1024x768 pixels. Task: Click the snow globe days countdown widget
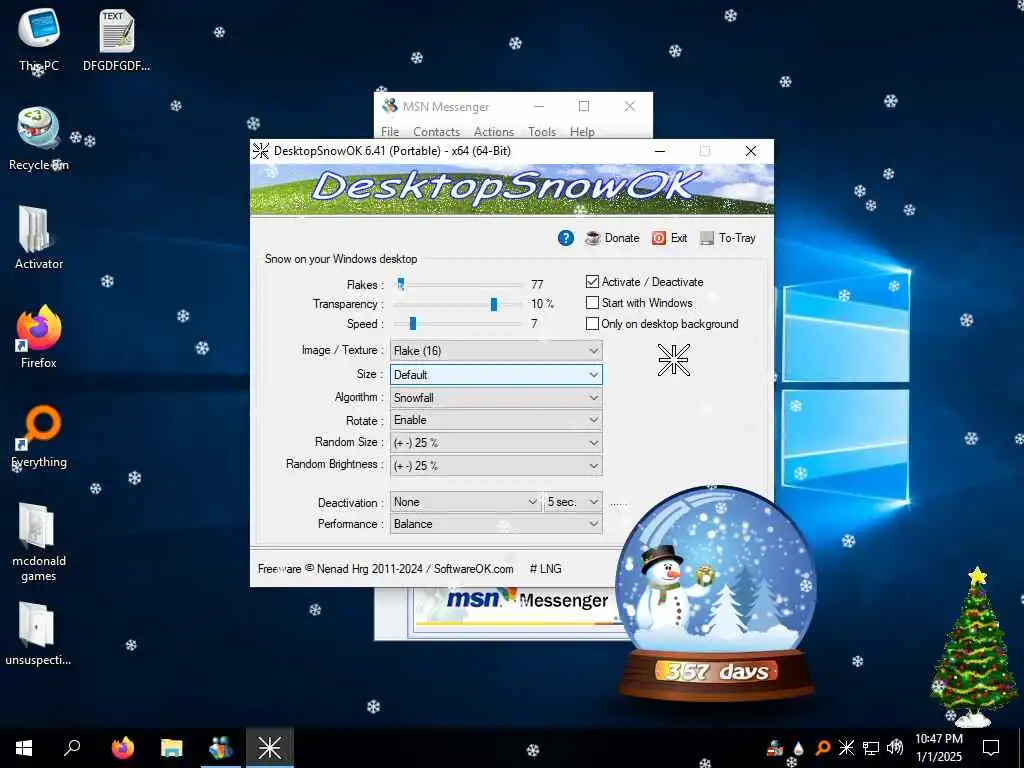point(716,593)
